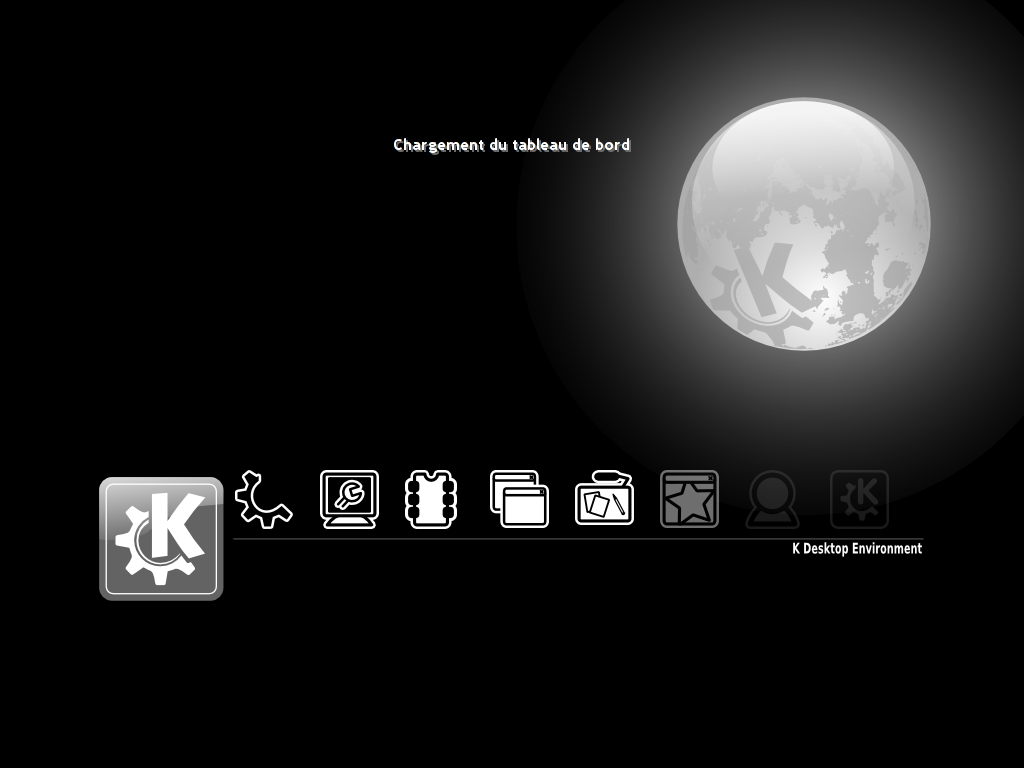The height and width of the screenshot is (768, 1024).
Task: Click the partial gear outline icon
Action: coord(263,499)
